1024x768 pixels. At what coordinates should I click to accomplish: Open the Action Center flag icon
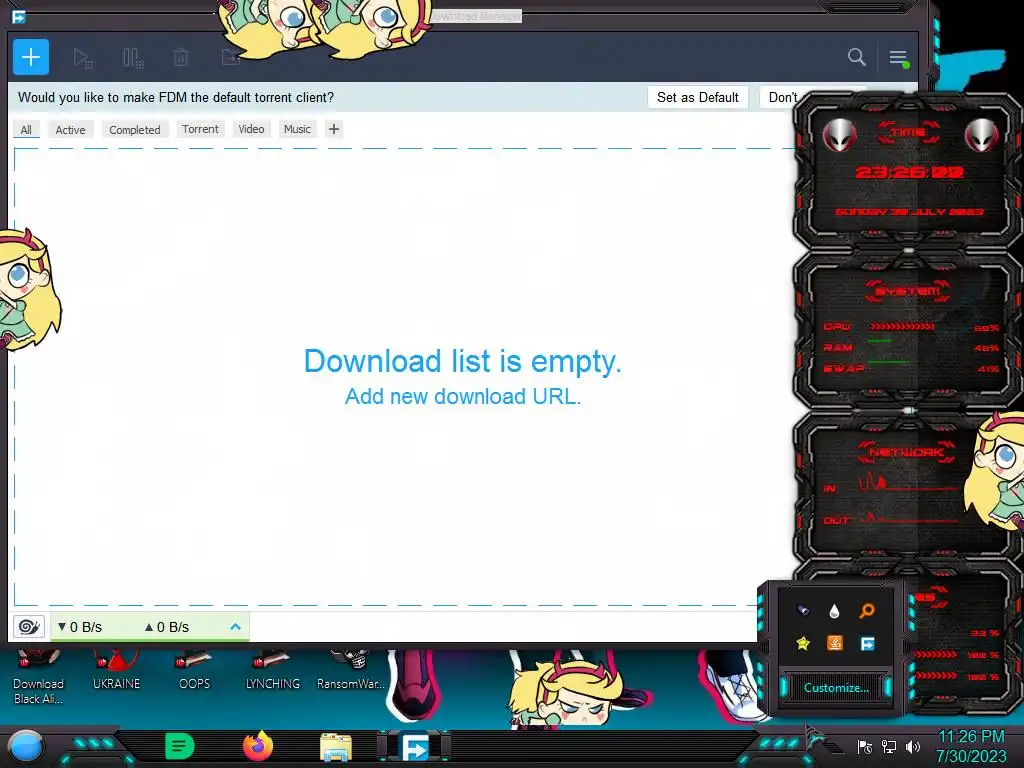pyautogui.click(x=865, y=746)
